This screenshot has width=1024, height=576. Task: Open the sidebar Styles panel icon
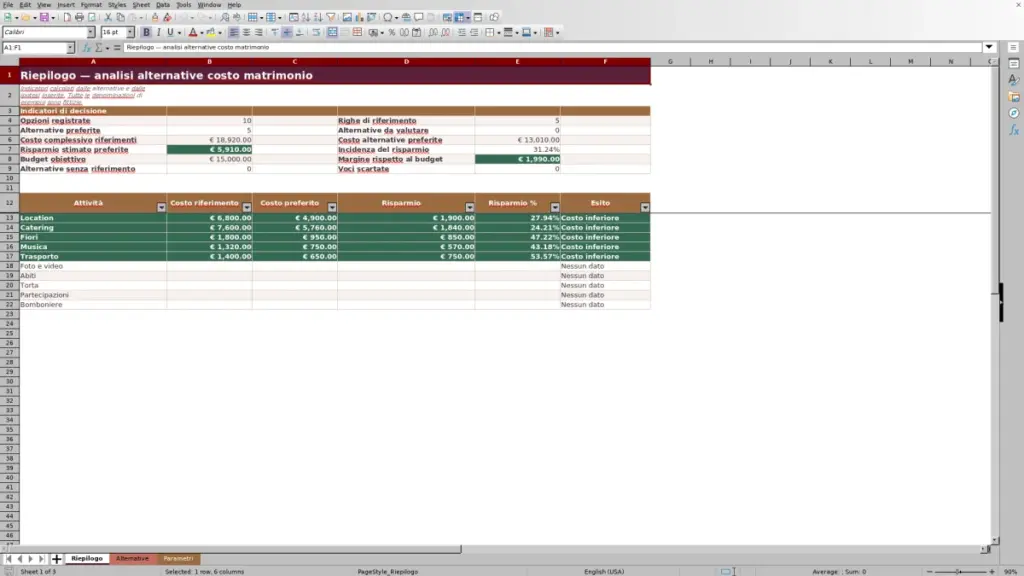(x=1014, y=80)
